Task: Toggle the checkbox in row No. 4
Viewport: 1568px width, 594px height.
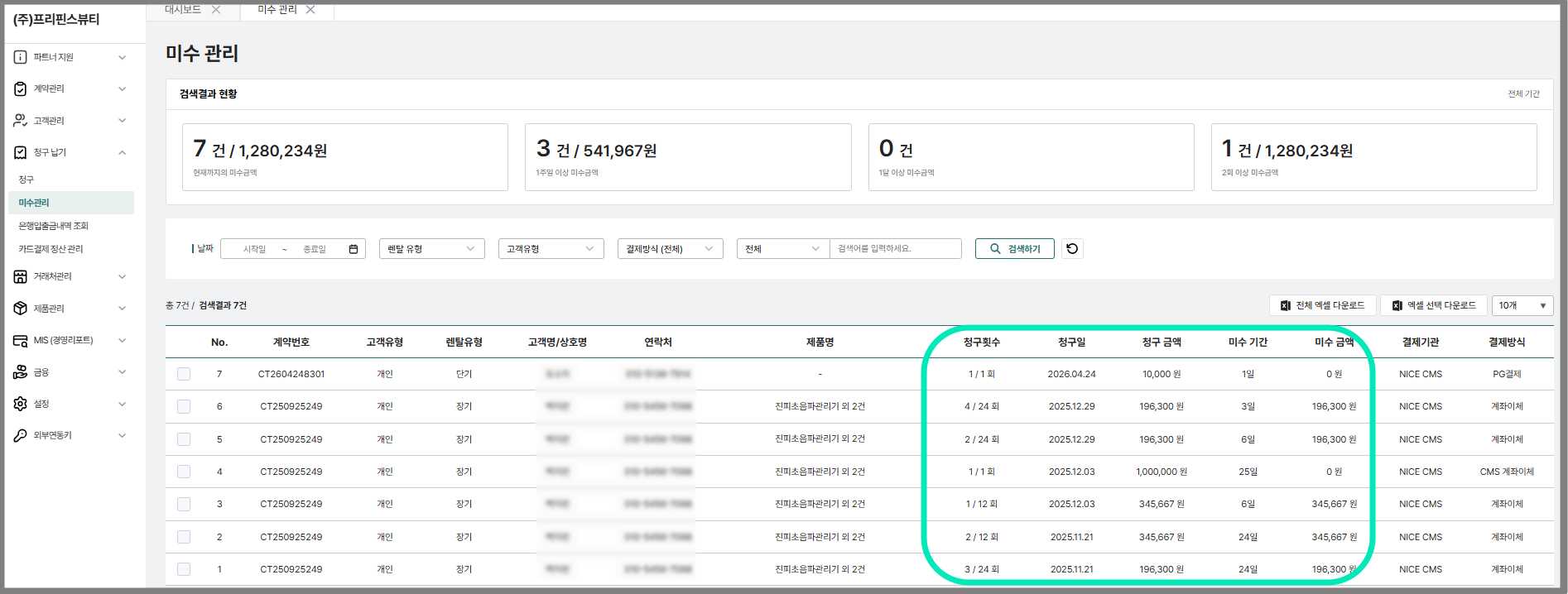Action: pos(184,472)
